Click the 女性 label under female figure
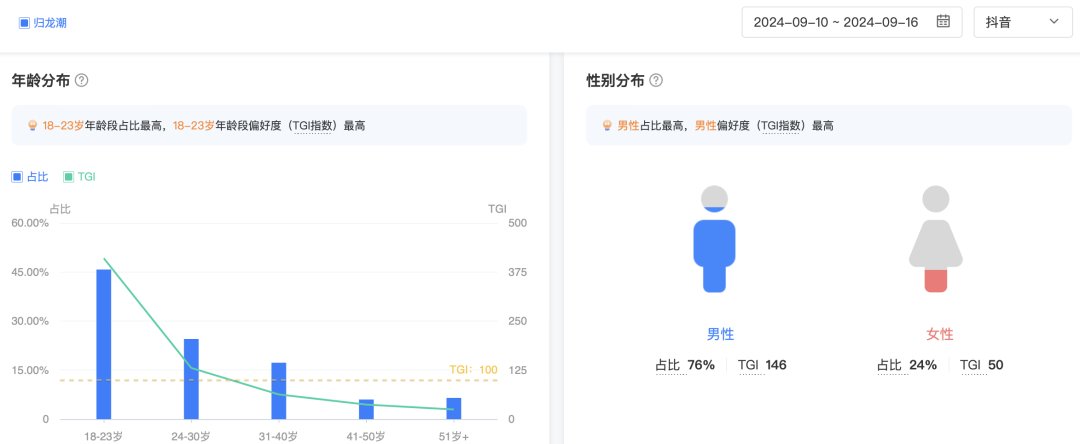 [x=939, y=335]
